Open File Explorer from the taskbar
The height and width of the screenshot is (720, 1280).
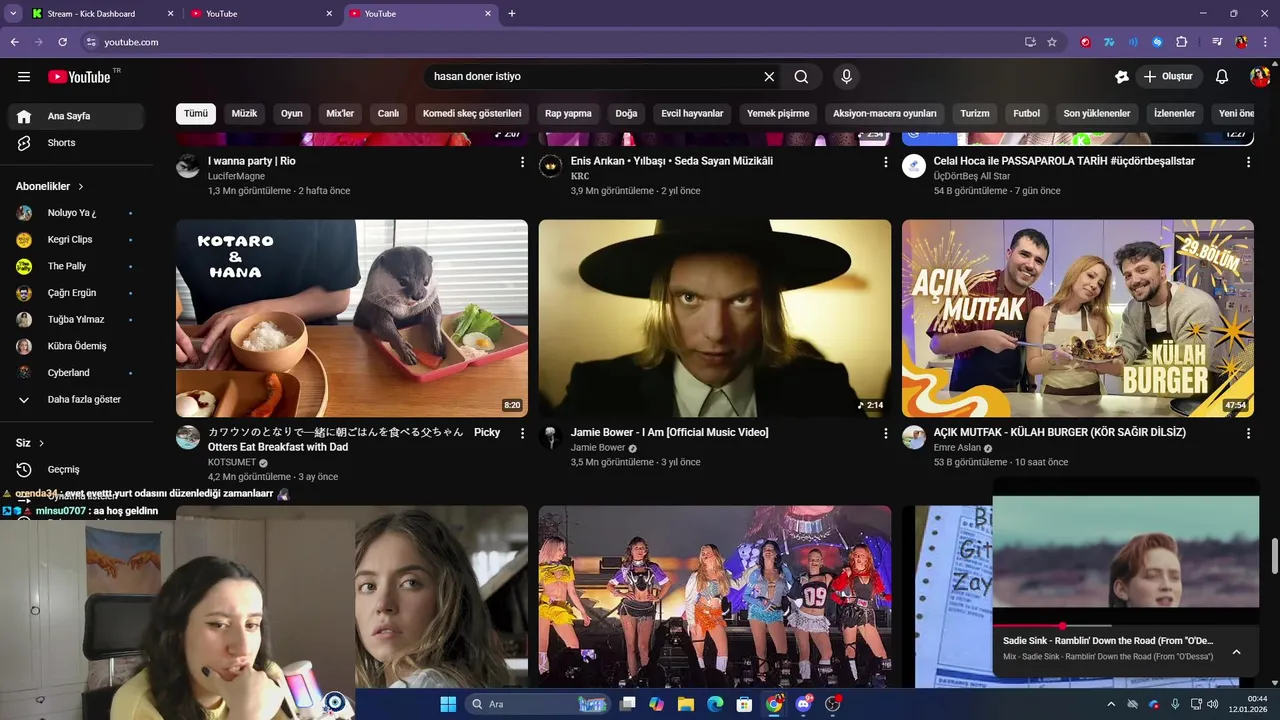tap(686, 704)
